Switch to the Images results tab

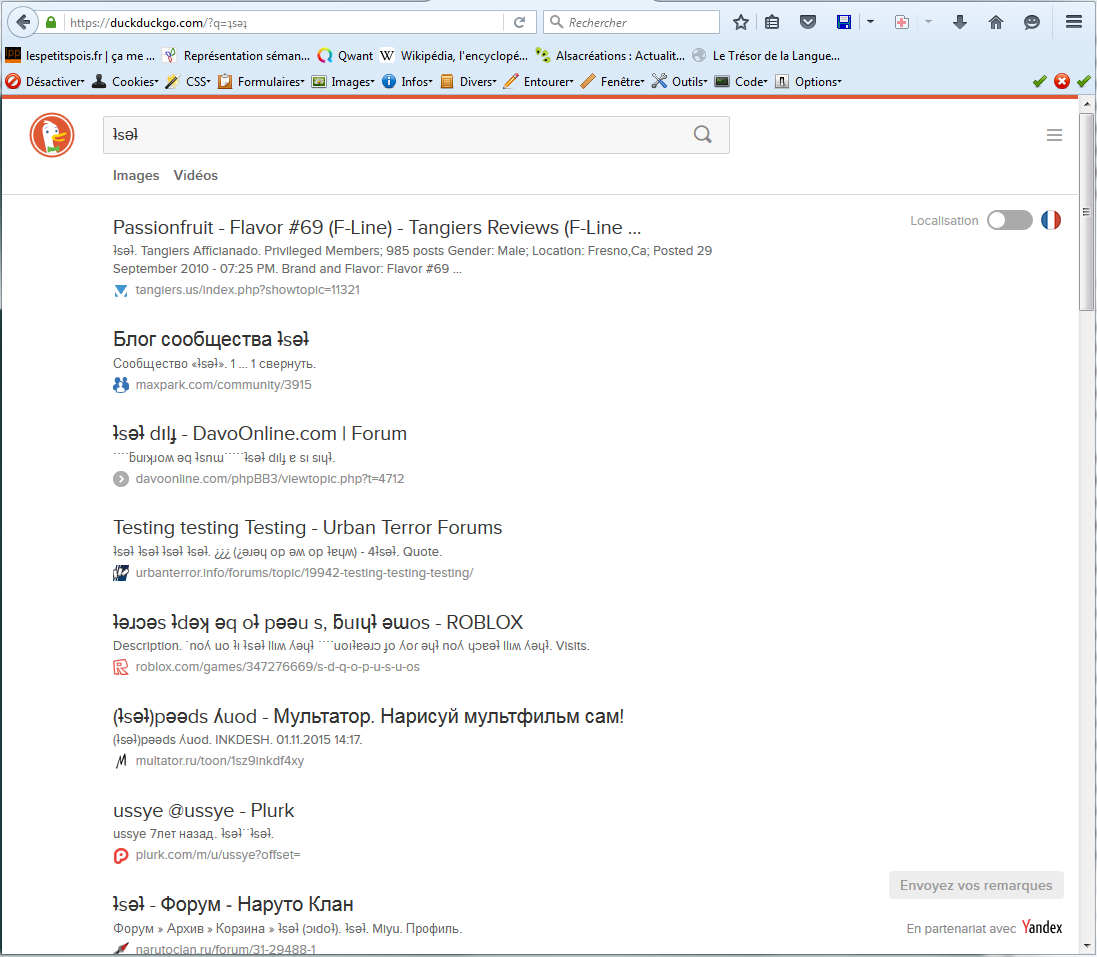point(136,175)
